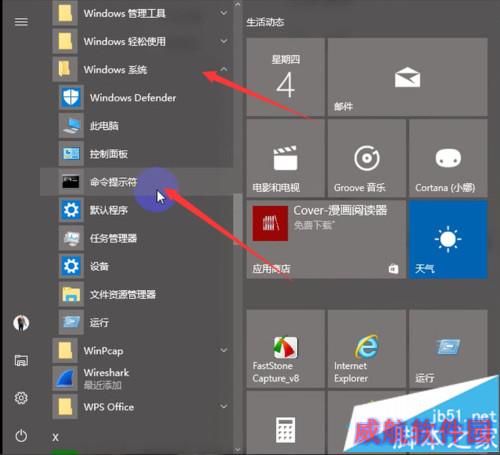Click the app list scrollbar thumb

coord(237,219)
